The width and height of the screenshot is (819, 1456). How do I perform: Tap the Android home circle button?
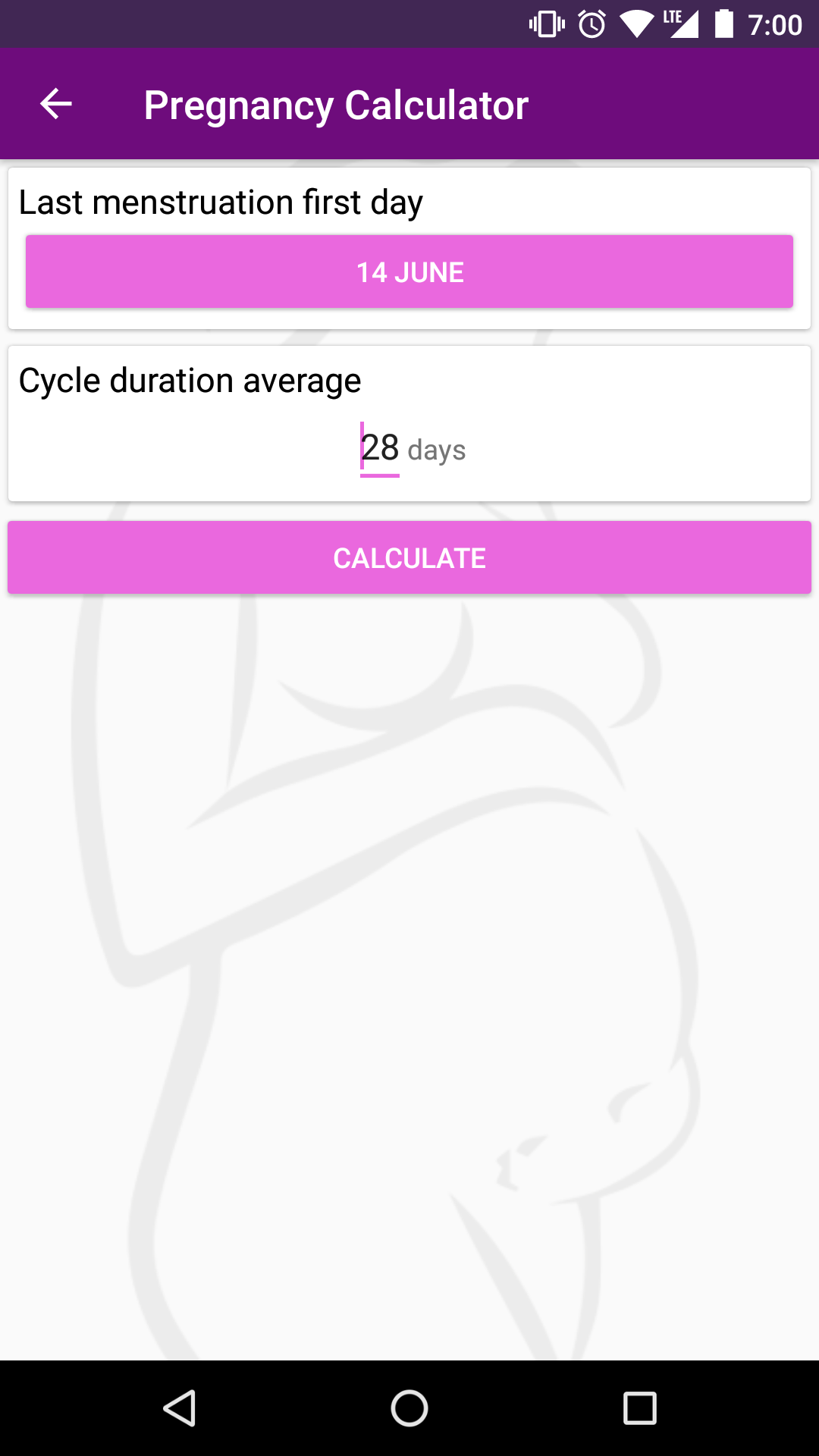(x=409, y=1408)
